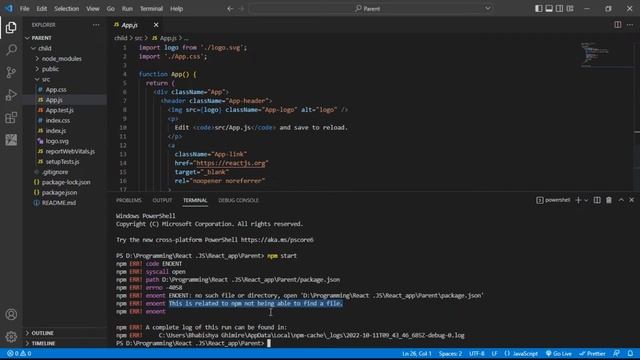Click the feedback icon in status bar

click(x=616, y=353)
